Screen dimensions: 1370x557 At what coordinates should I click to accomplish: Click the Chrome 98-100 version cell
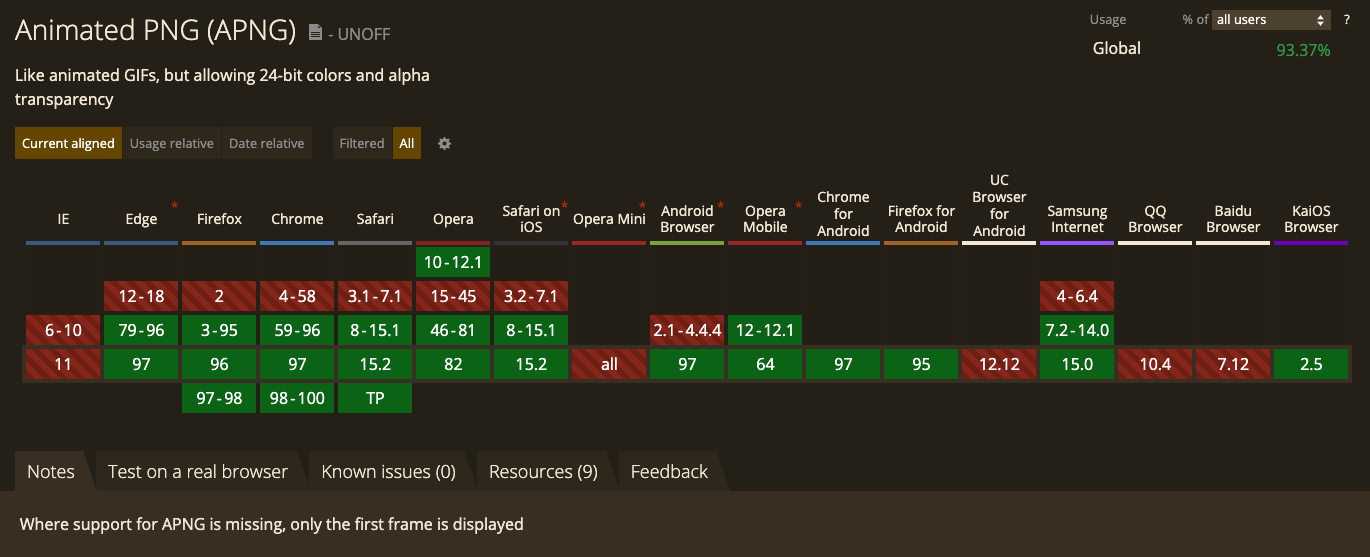tap(297, 398)
